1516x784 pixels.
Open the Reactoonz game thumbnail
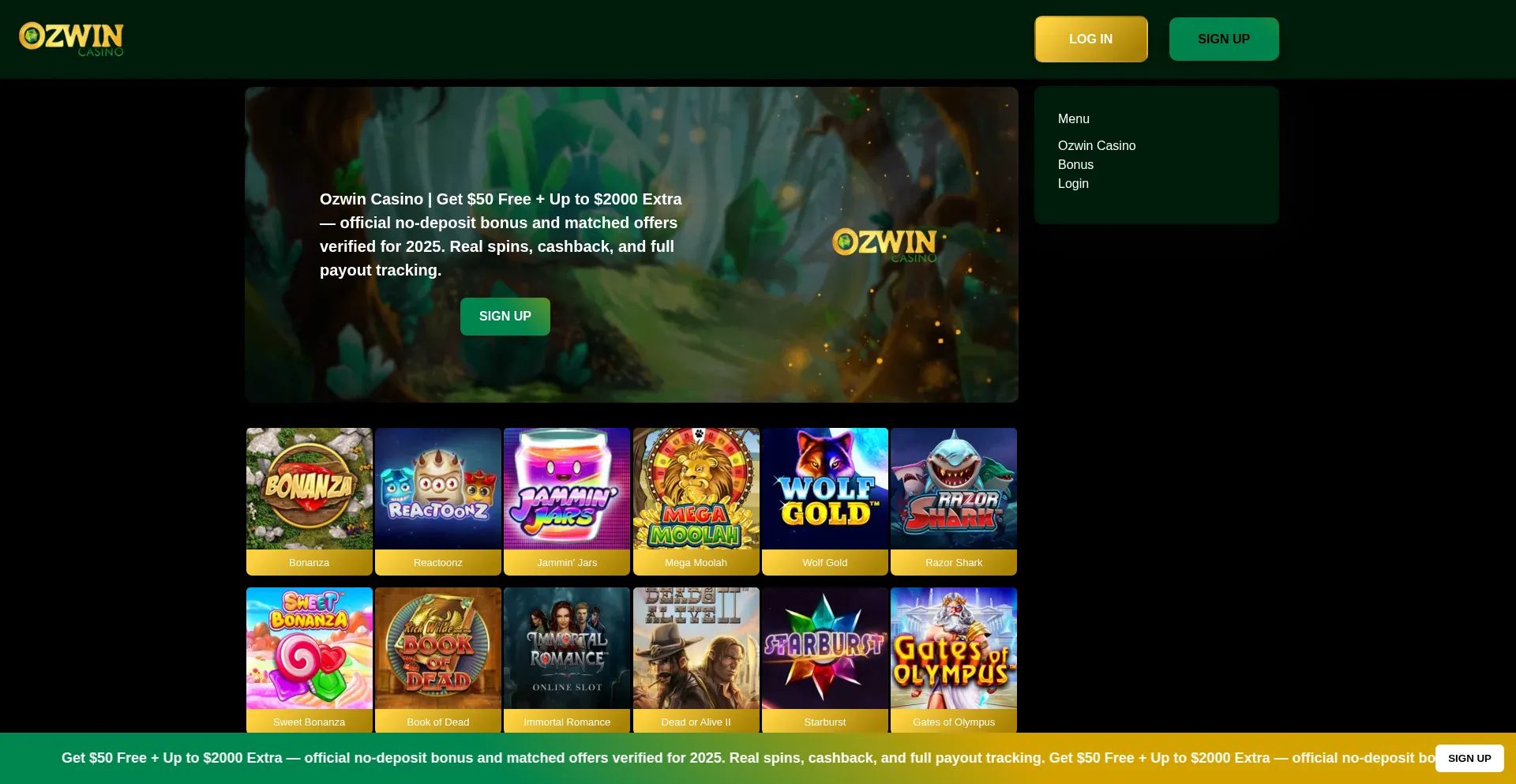click(x=438, y=489)
